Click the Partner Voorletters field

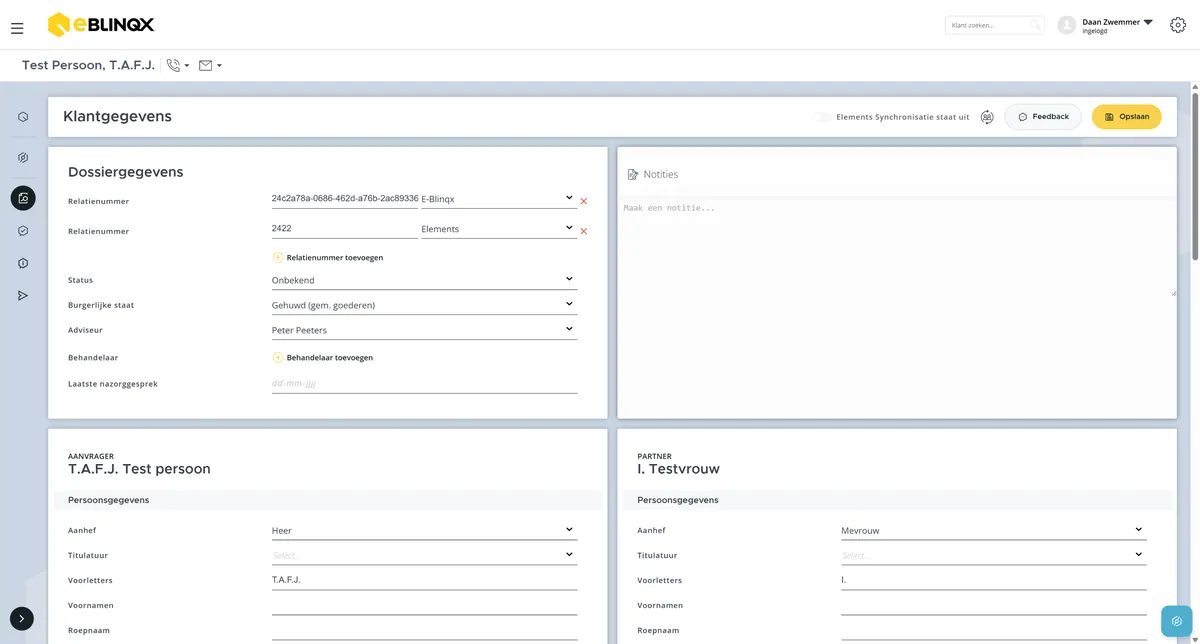point(994,580)
